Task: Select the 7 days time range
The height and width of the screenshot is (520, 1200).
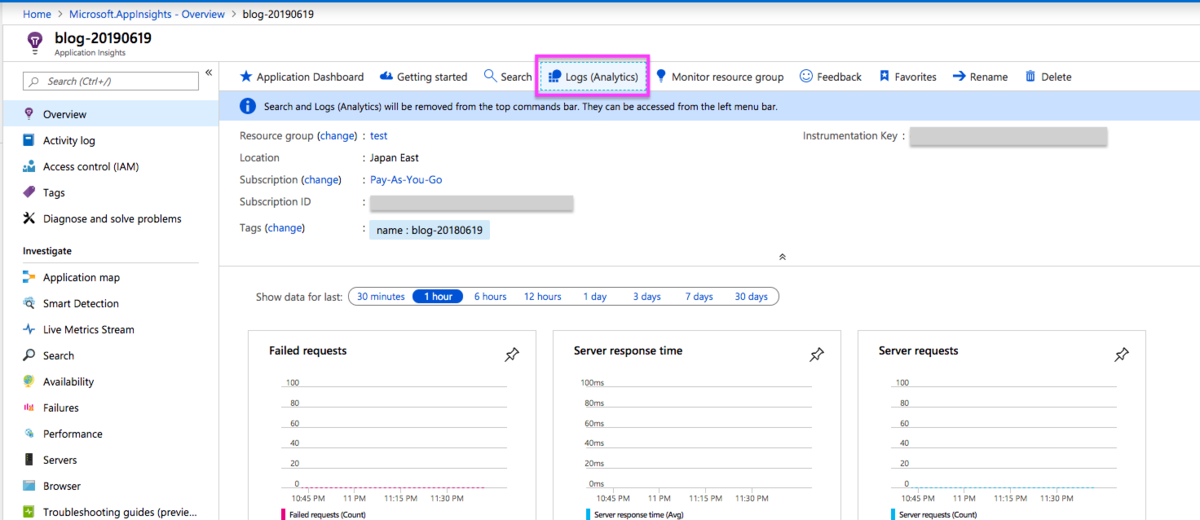Action: coord(699,297)
